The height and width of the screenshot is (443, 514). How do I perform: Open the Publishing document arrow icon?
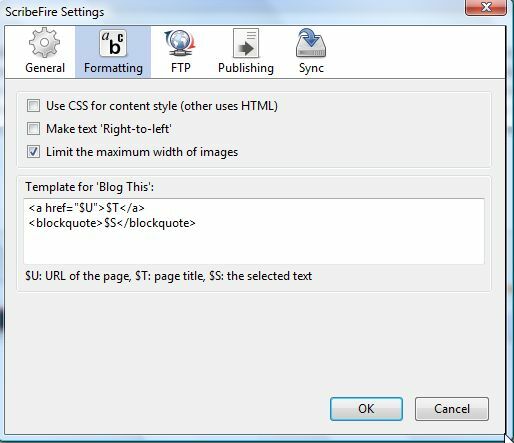coord(246,43)
